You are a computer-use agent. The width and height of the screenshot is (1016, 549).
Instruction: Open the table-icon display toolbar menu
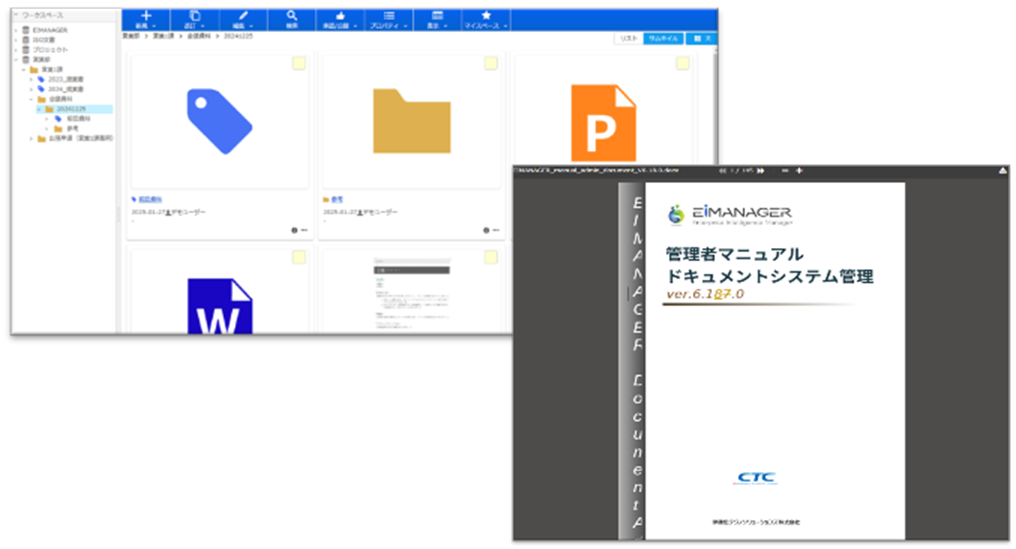437,19
